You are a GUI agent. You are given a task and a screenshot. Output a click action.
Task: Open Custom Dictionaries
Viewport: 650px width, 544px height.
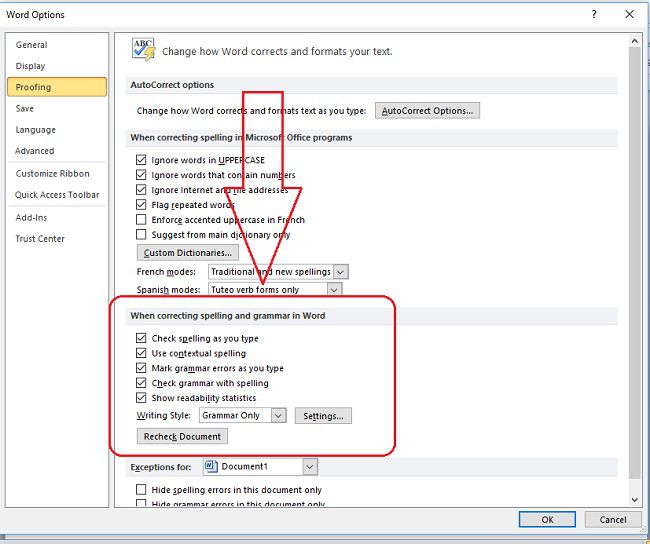click(188, 253)
